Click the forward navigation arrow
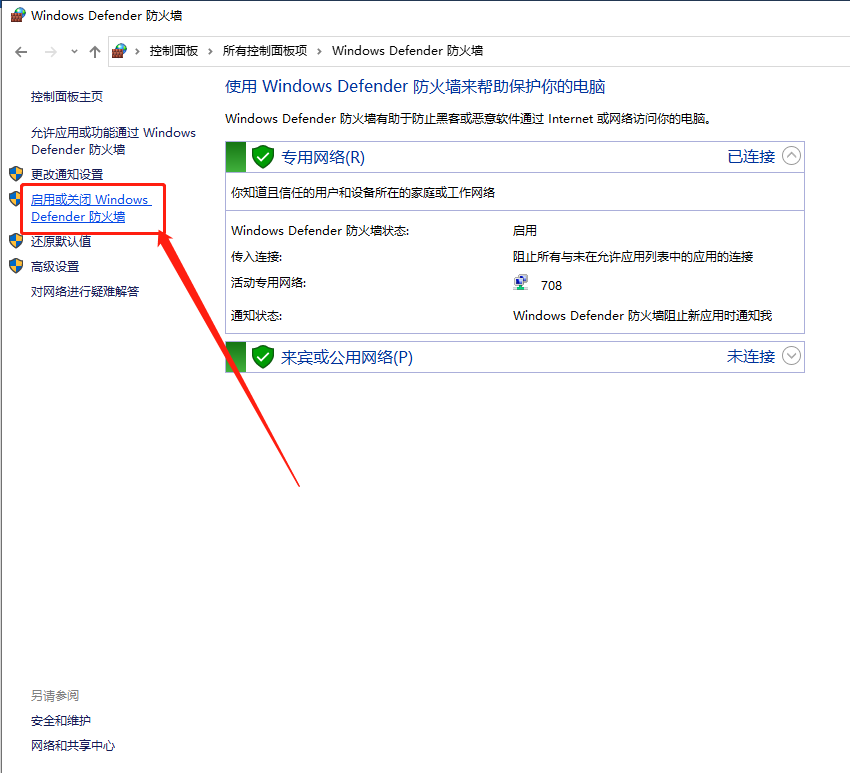Screen dimensions: 850x773 pos(50,52)
